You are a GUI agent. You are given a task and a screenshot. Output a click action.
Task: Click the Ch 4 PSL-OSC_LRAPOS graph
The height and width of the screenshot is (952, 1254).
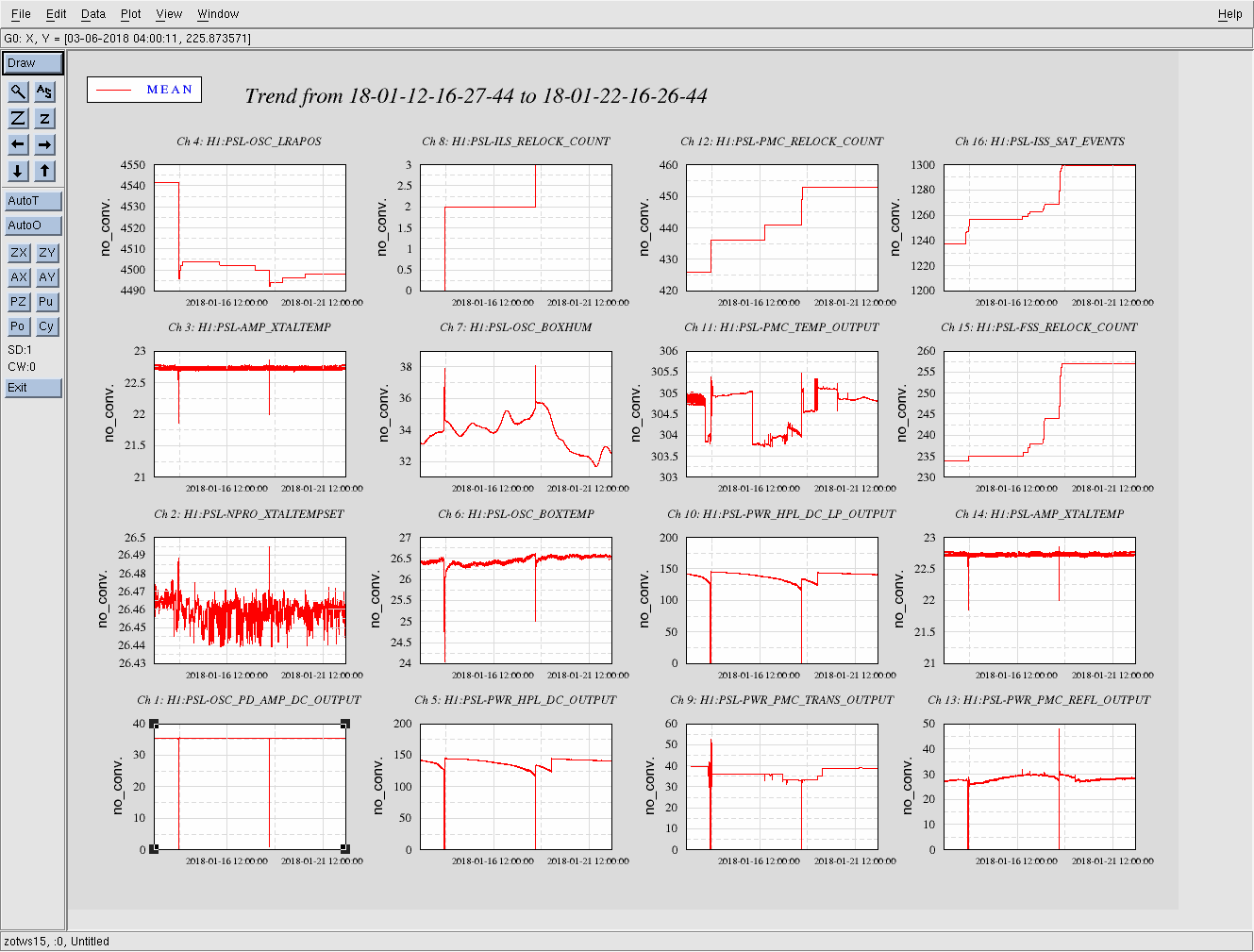(249, 227)
